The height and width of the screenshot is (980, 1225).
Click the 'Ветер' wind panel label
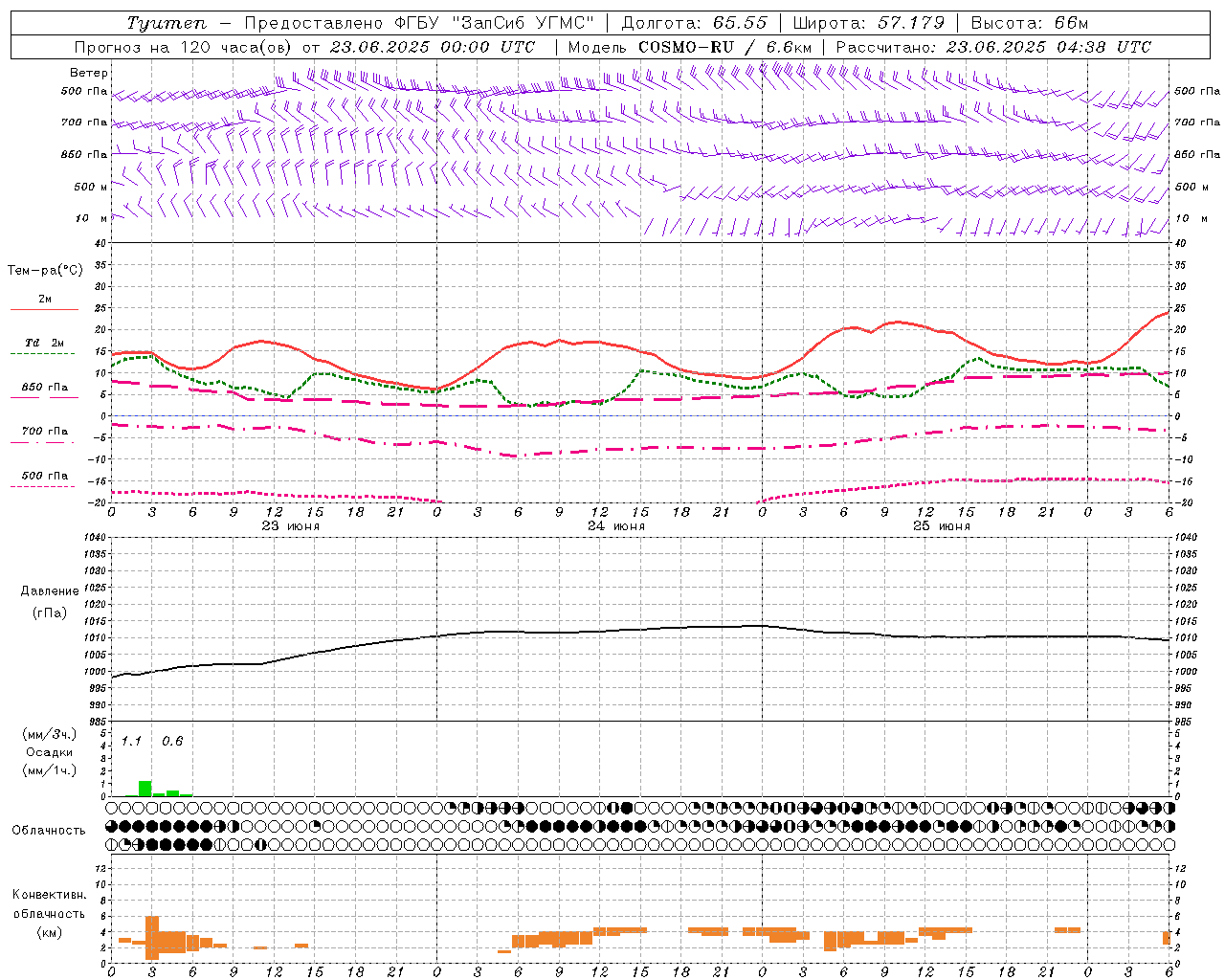[x=89, y=73]
